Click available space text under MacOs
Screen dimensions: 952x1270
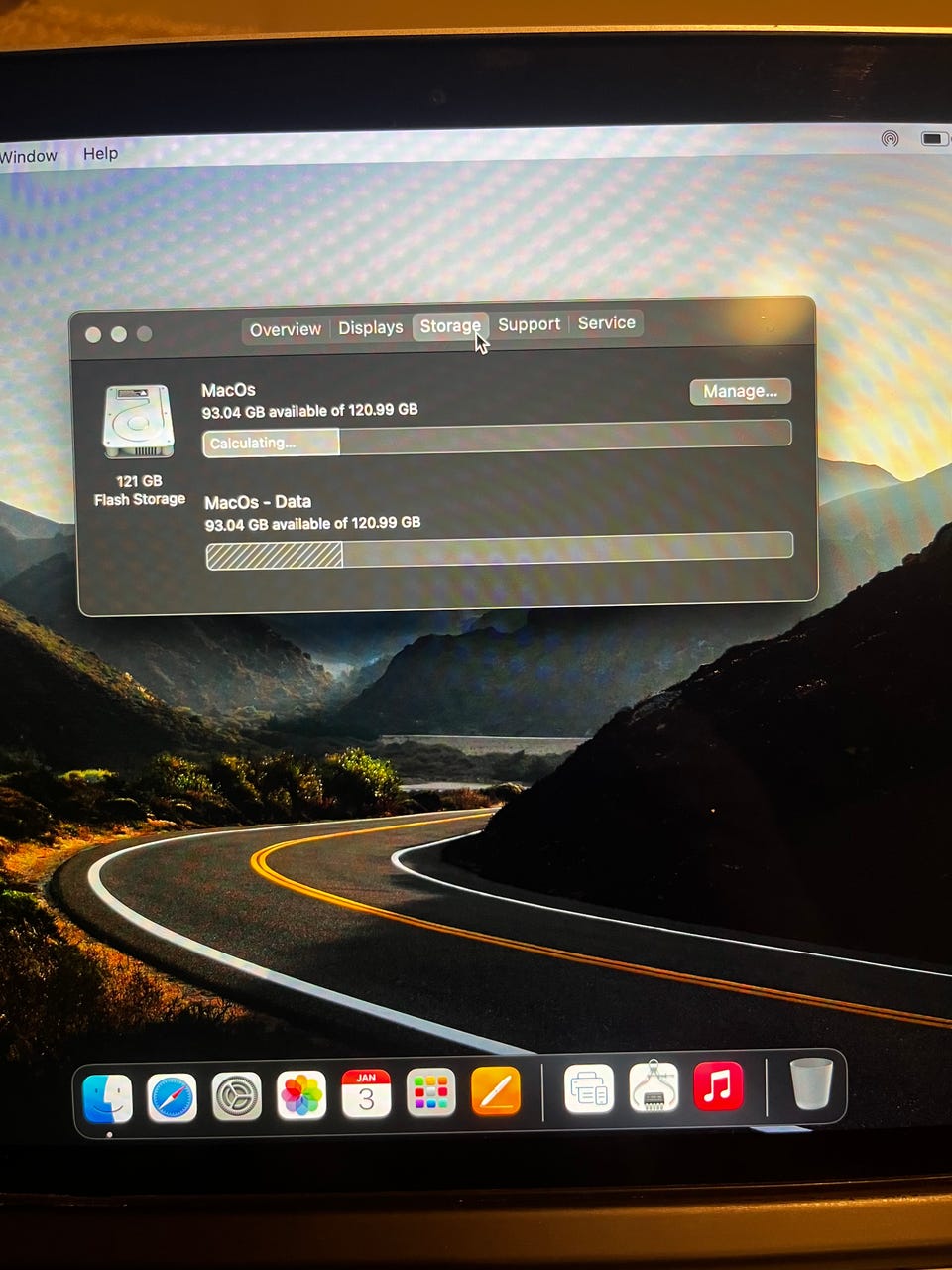click(x=309, y=410)
